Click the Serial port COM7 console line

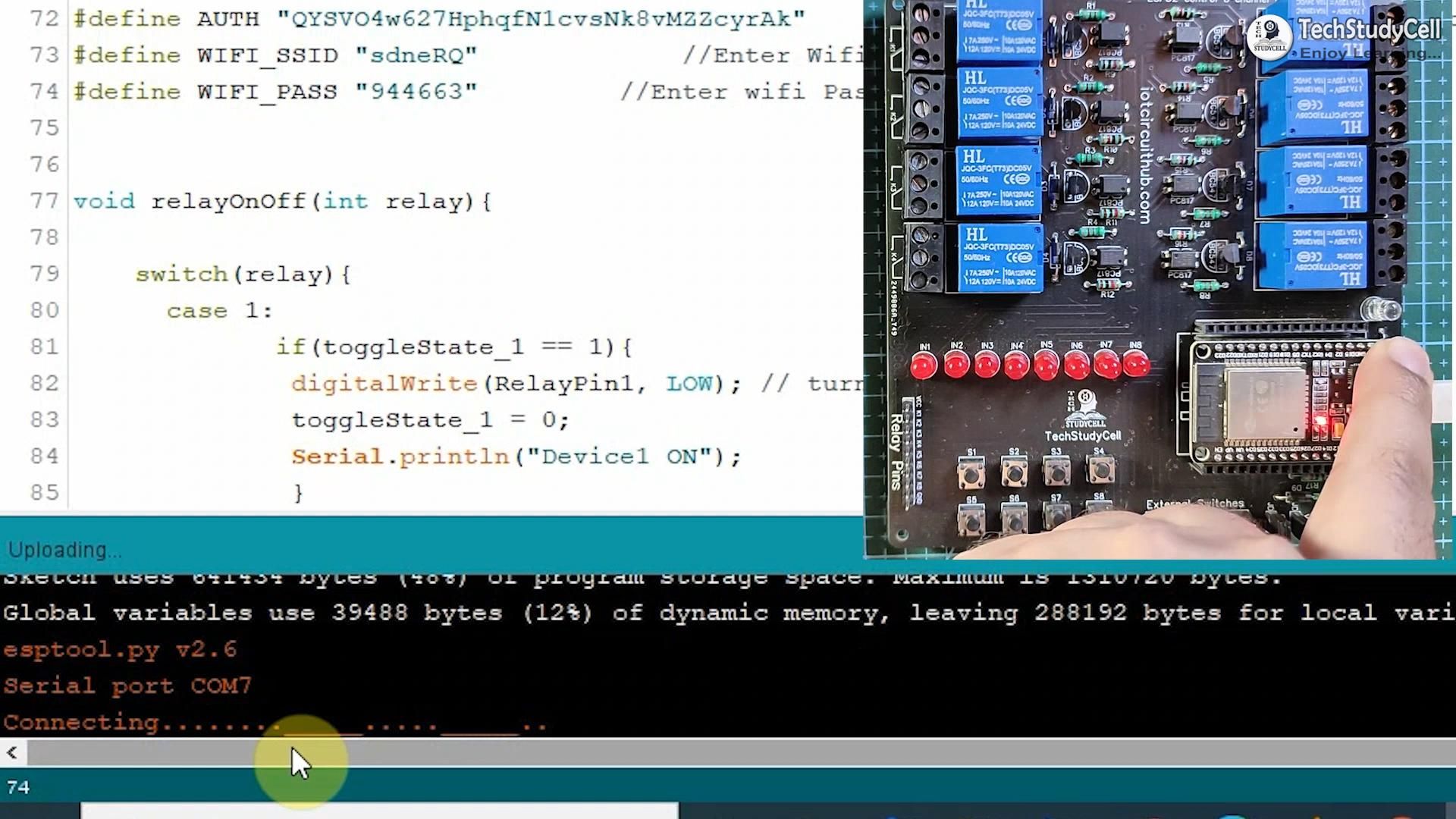pyautogui.click(x=127, y=685)
